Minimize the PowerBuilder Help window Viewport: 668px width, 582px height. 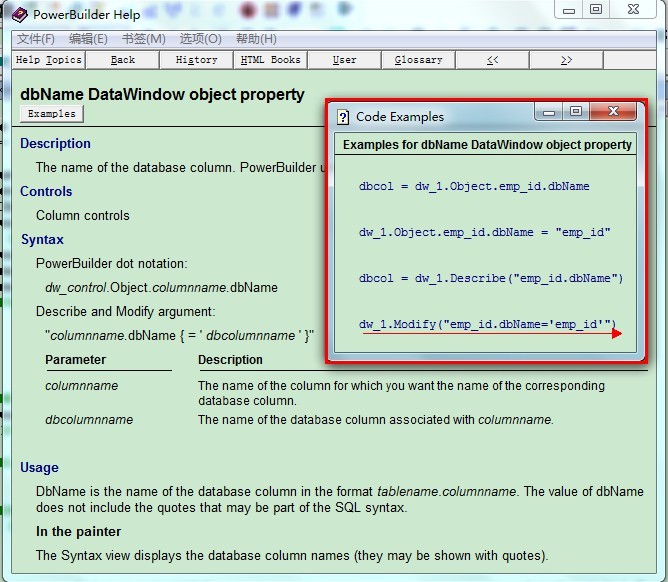569,9
